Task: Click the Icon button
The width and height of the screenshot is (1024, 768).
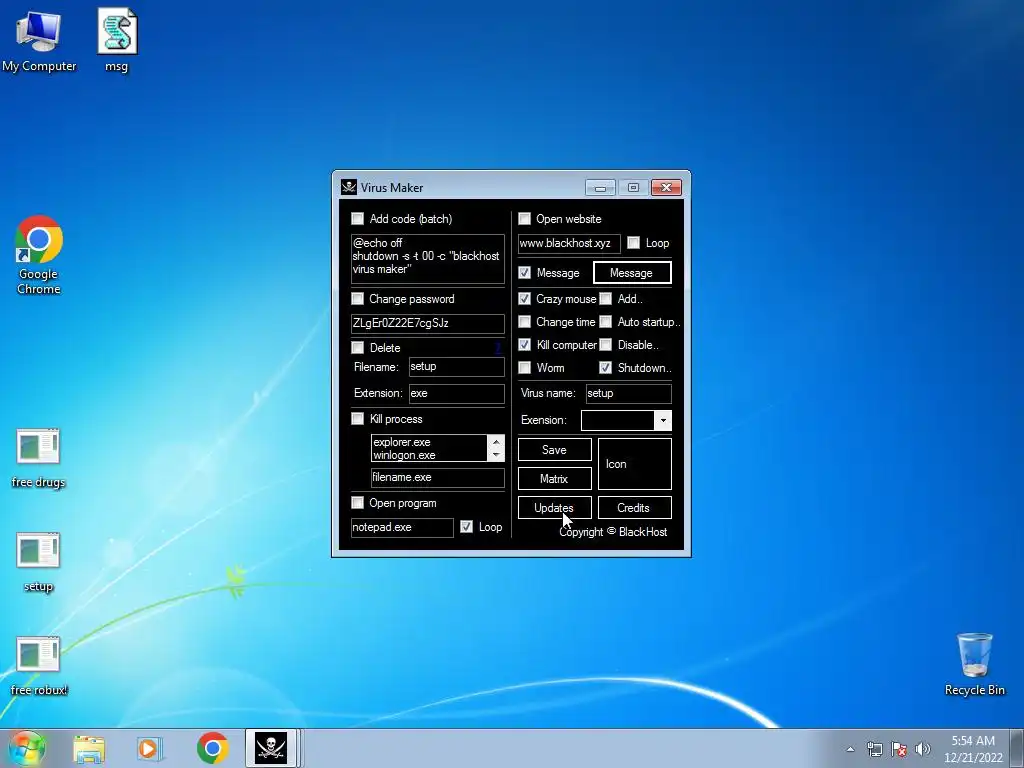Action: (x=634, y=464)
